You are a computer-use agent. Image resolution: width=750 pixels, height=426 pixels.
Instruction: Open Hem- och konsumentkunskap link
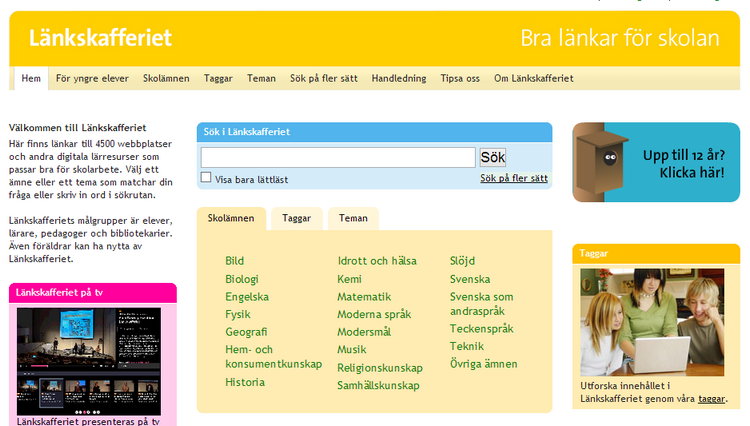coord(274,357)
